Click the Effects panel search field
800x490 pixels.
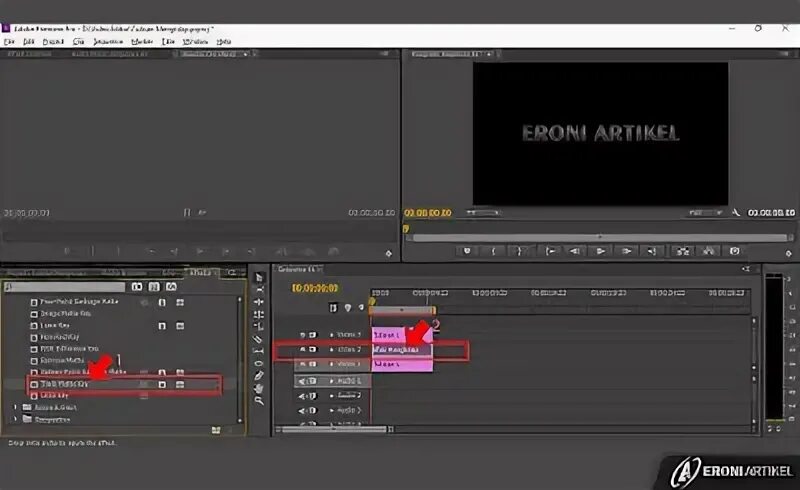point(64,287)
